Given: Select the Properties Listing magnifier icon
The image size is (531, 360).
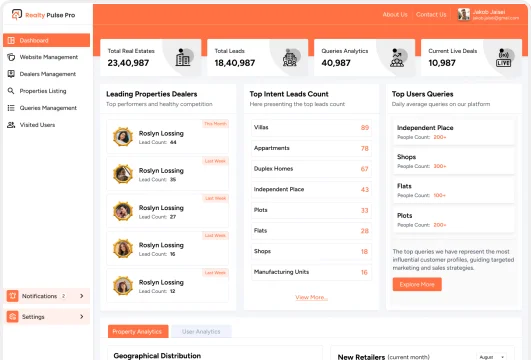Looking at the screenshot, I should coord(11,91).
